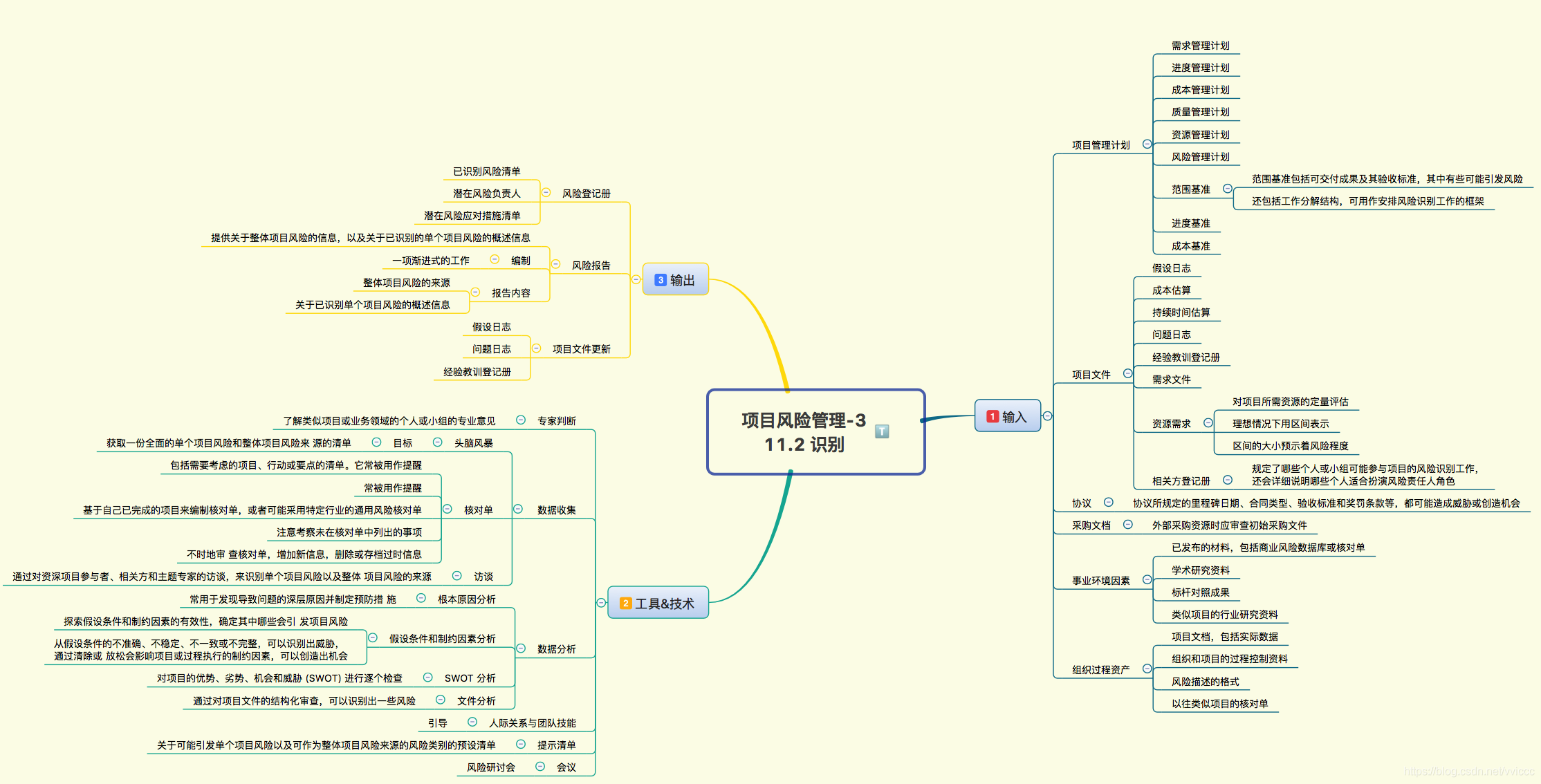1541x784 pixels.
Task: Select the 输入 main topic
Action: [x=1008, y=416]
